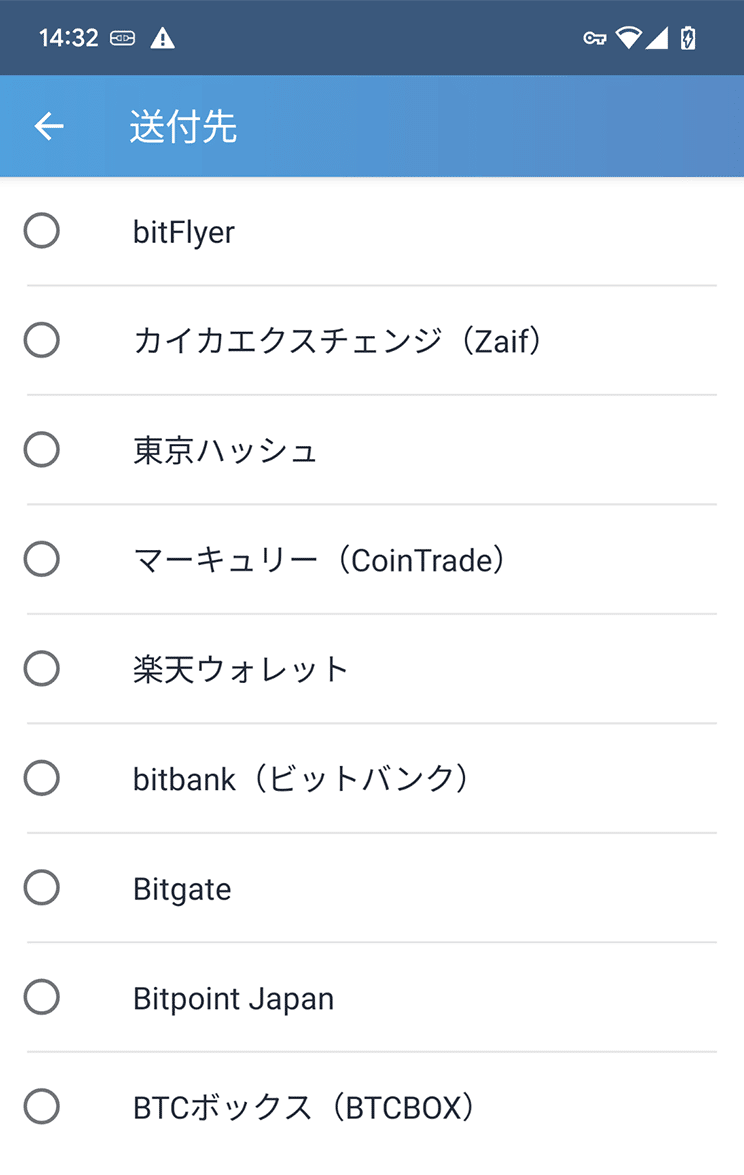
Task: Tap the back arrow in header
Action: pos(49,126)
